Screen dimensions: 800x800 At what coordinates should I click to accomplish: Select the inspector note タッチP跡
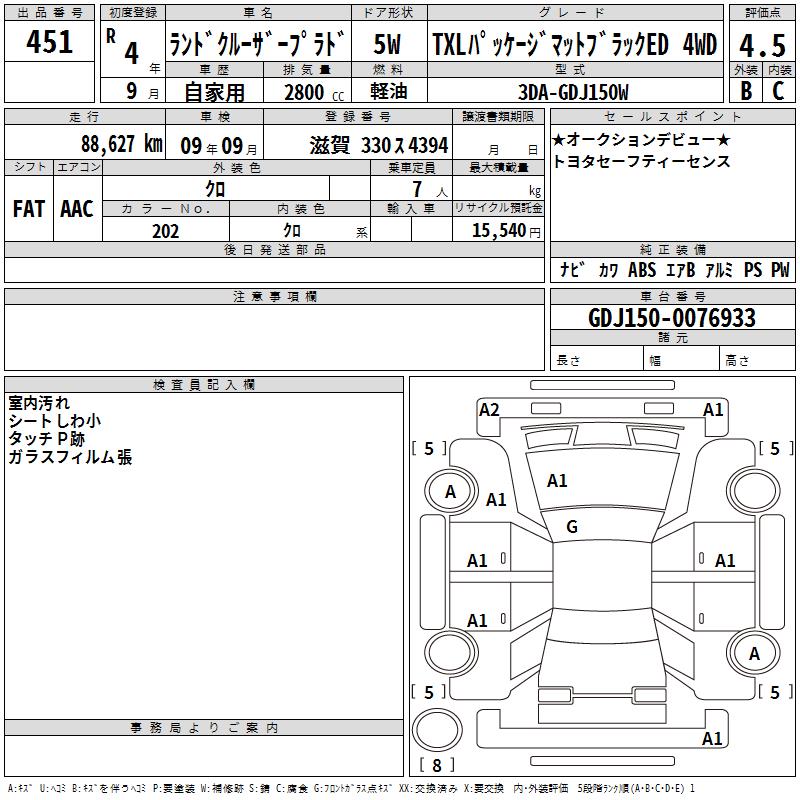46,439
